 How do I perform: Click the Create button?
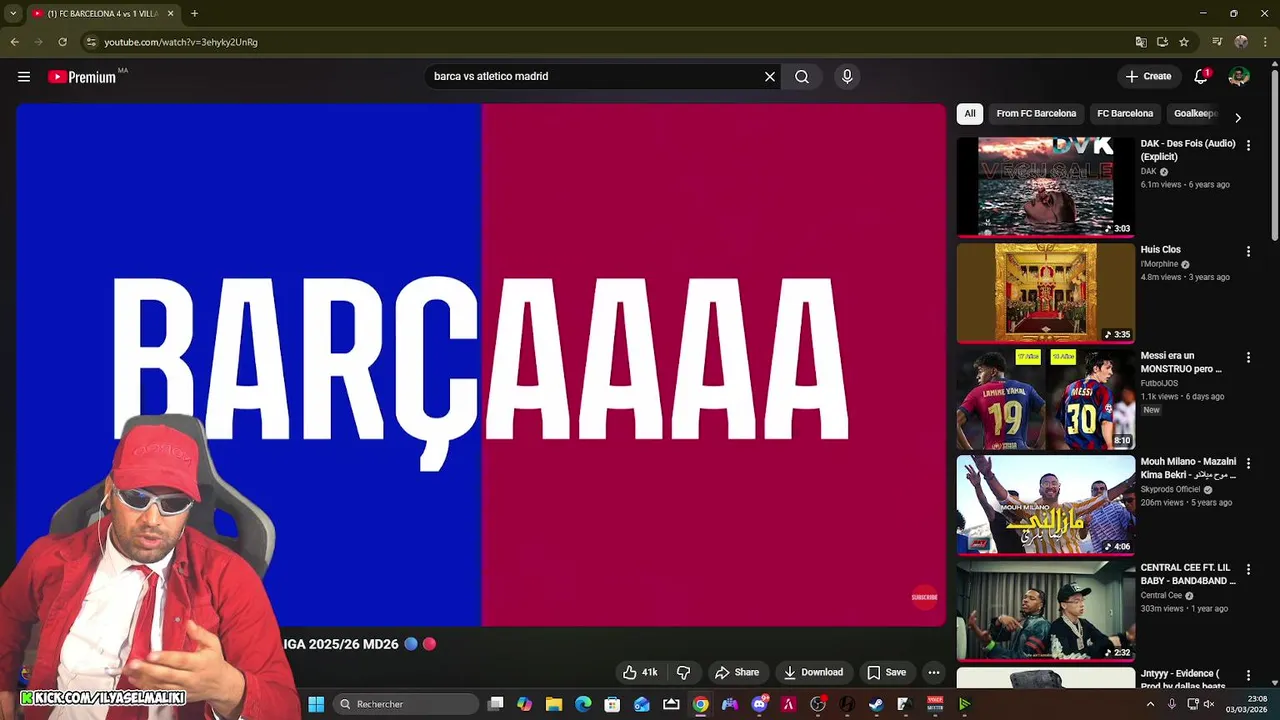point(1147,76)
